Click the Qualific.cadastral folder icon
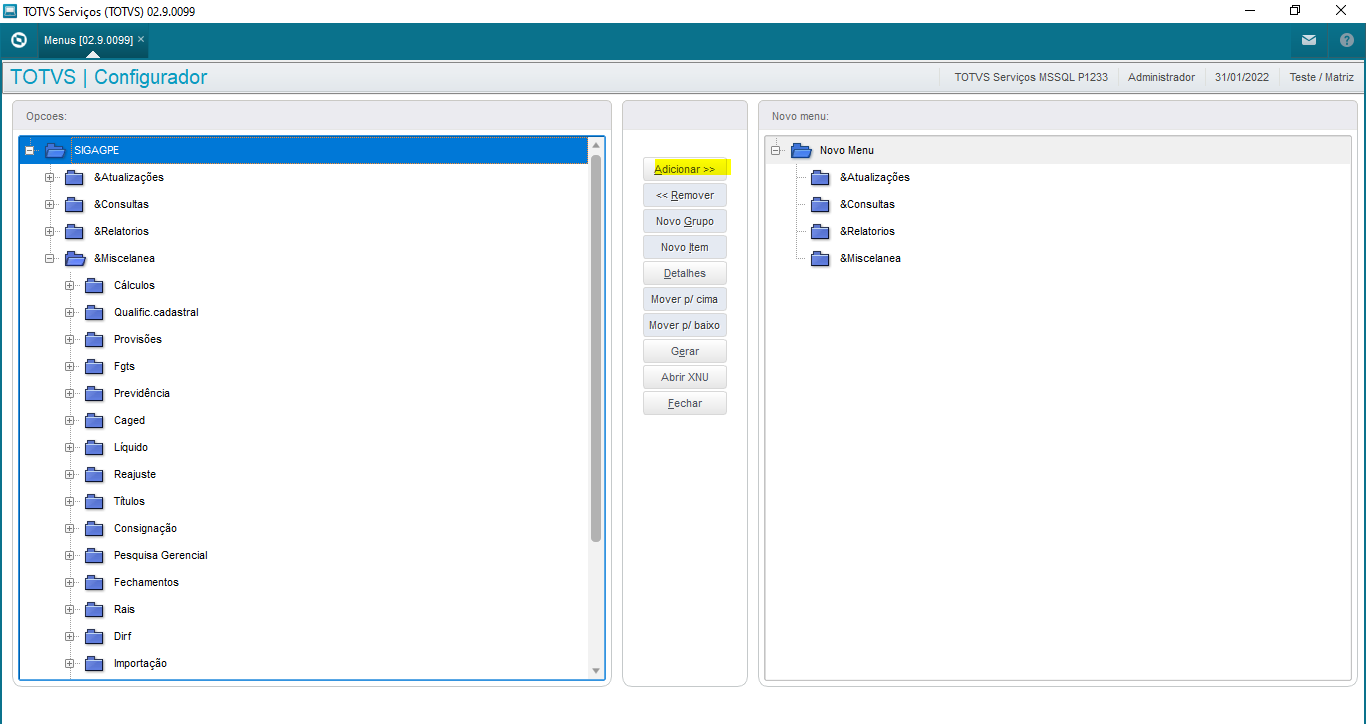The height and width of the screenshot is (724, 1366). click(95, 312)
